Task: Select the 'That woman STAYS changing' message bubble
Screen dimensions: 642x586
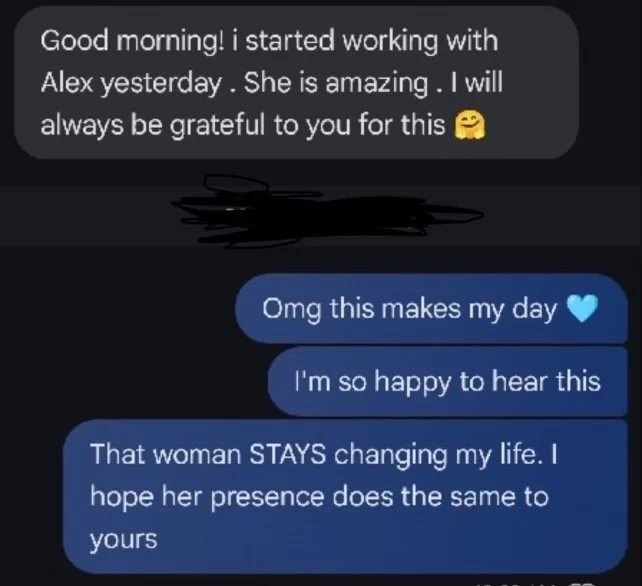Action: point(345,496)
